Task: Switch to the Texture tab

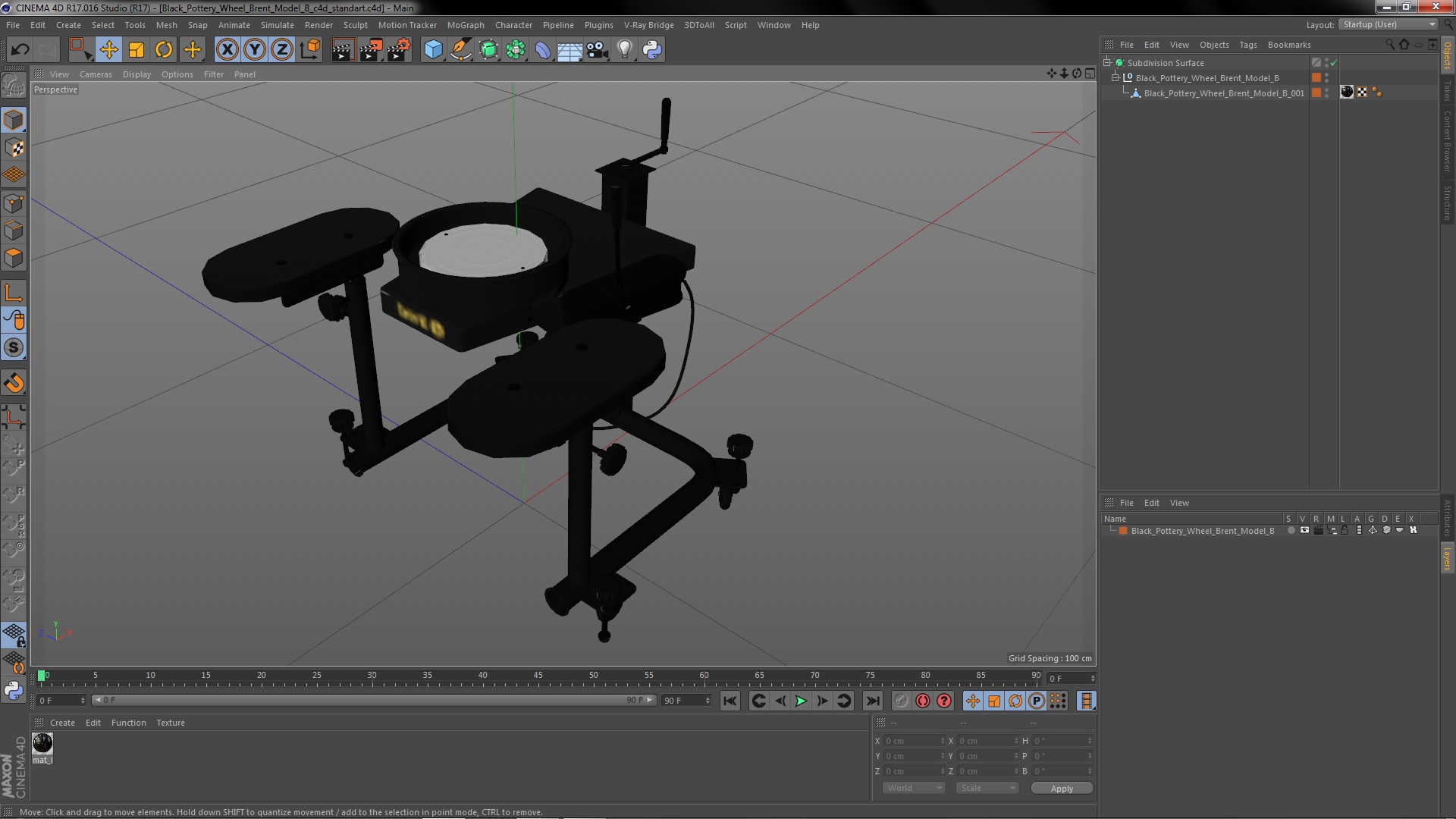Action: pyautogui.click(x=171, y=722)
